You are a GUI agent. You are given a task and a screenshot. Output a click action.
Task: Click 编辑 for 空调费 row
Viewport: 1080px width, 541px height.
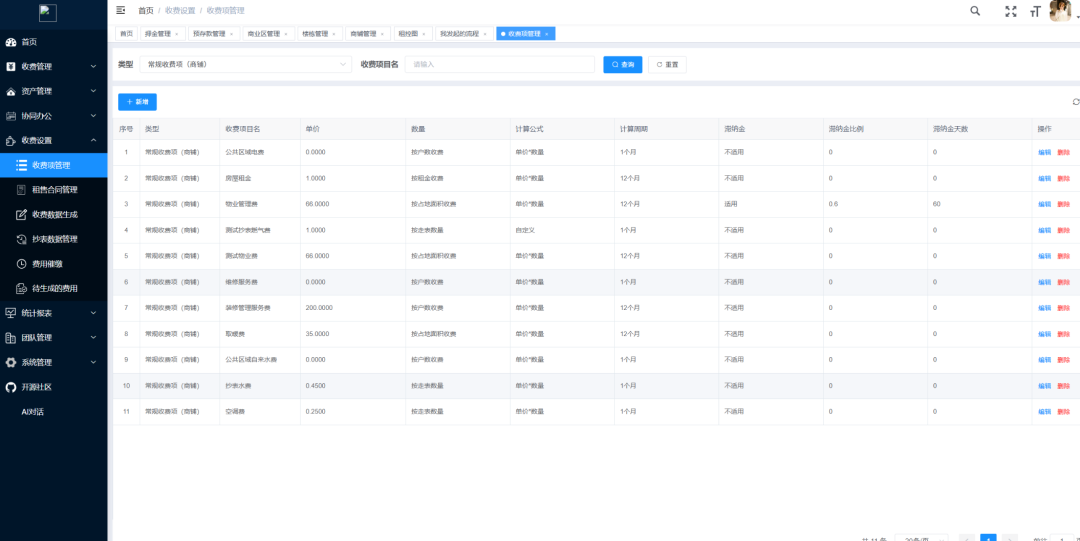[1044, 412]
